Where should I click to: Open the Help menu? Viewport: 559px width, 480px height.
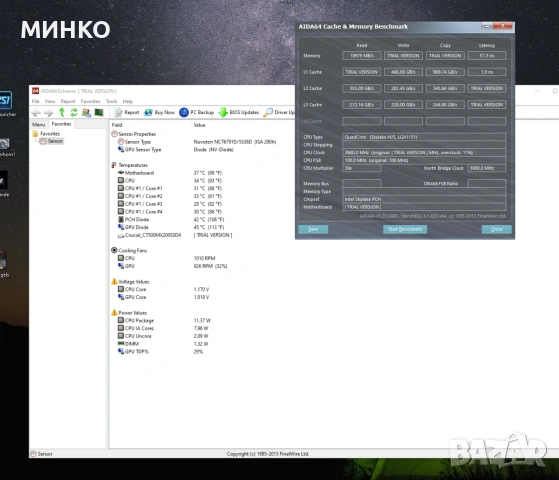[128, 101]
